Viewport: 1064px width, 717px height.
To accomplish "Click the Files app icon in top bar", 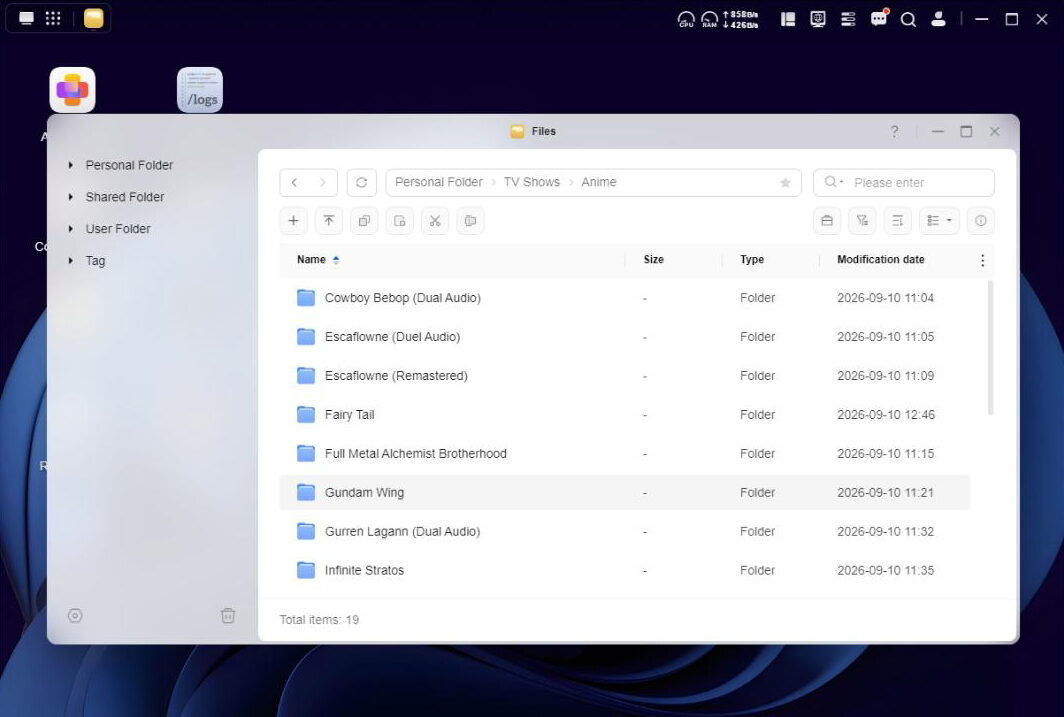I will coord(94,18).
